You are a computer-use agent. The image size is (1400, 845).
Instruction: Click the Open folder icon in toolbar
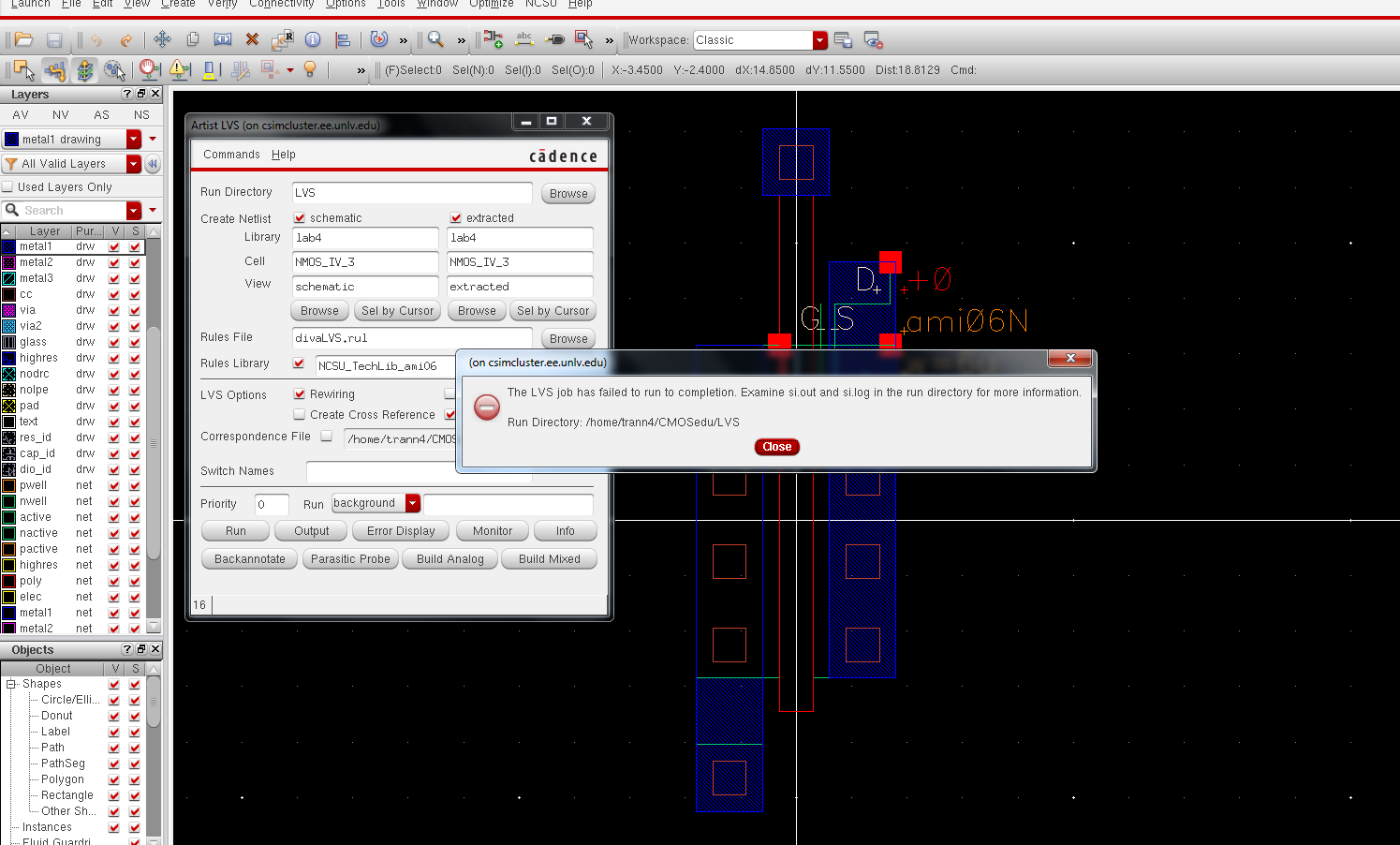point(24,39)
